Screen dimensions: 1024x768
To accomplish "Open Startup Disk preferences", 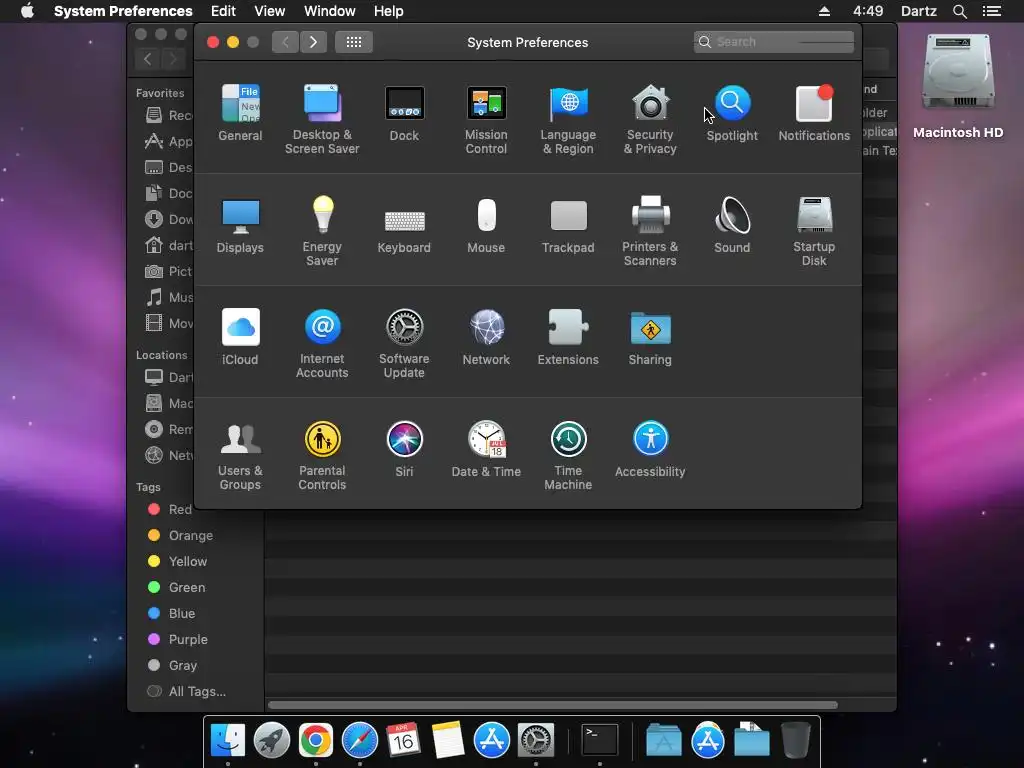I will coord(814,231).
